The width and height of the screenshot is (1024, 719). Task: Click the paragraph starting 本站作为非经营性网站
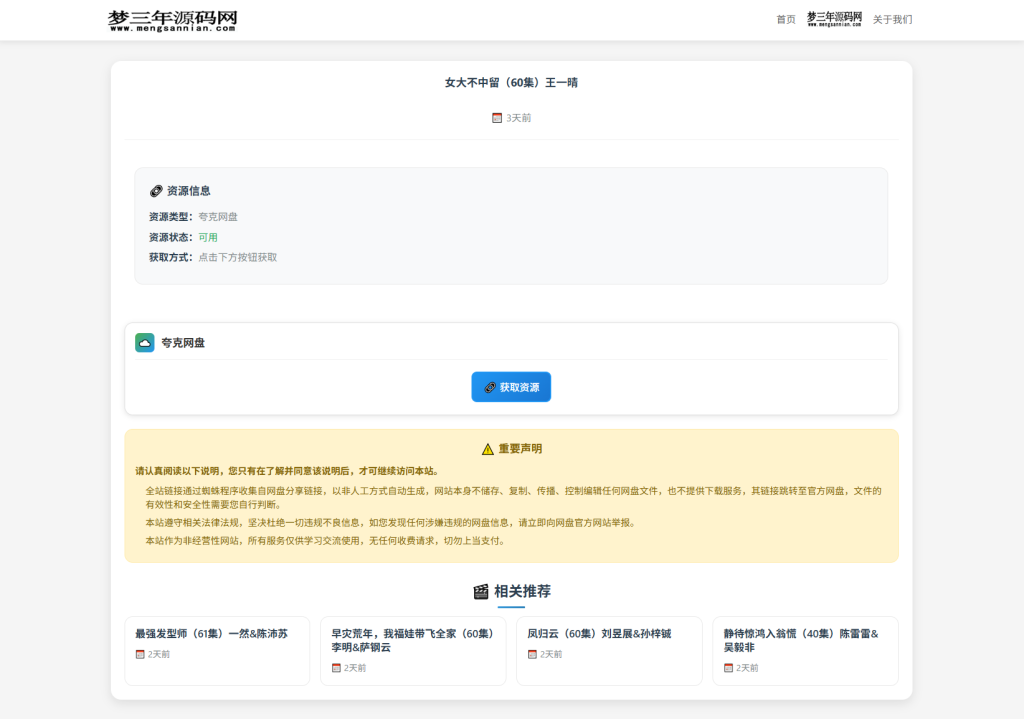[x=327, y=541]
